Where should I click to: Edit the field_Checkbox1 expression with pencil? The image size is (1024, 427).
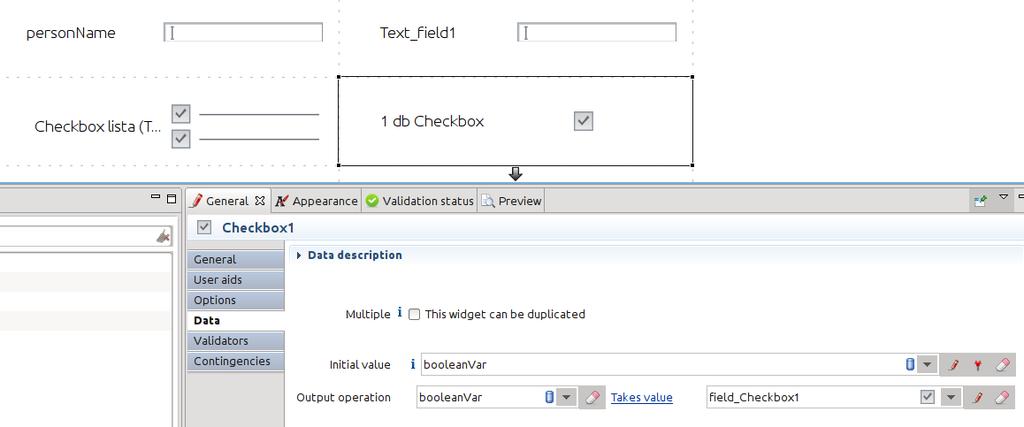point(978,398)
